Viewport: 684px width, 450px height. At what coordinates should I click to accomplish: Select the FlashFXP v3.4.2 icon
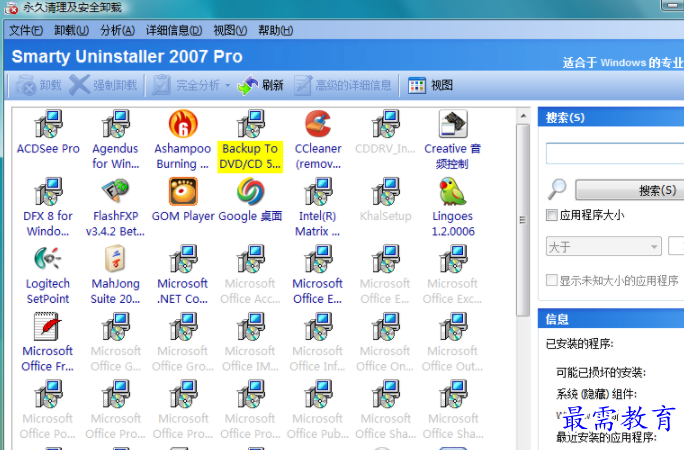(116, 192)
